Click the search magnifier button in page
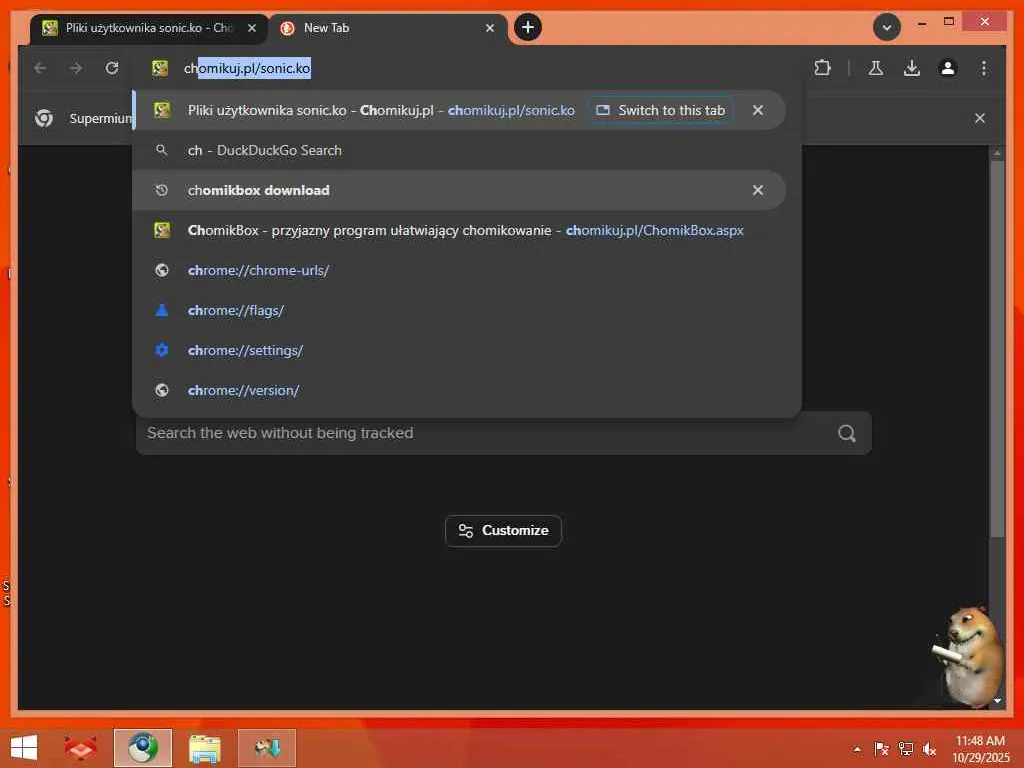1024x768 pixels. (x=847, y=433)
